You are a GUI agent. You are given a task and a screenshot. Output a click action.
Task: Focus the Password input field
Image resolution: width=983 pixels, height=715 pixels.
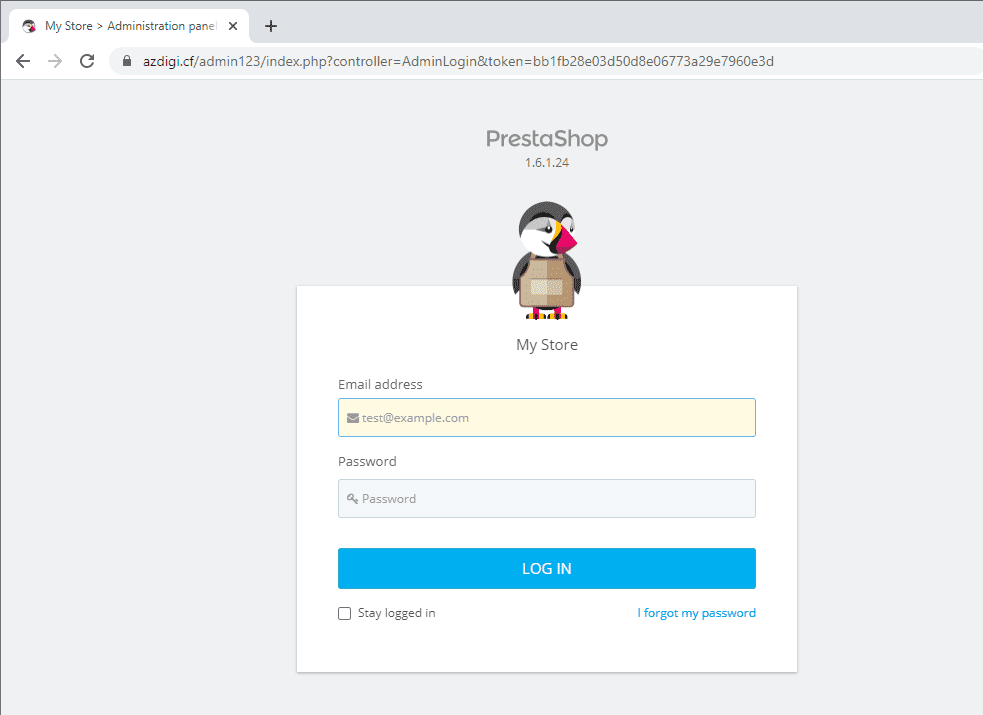(547, 499)
